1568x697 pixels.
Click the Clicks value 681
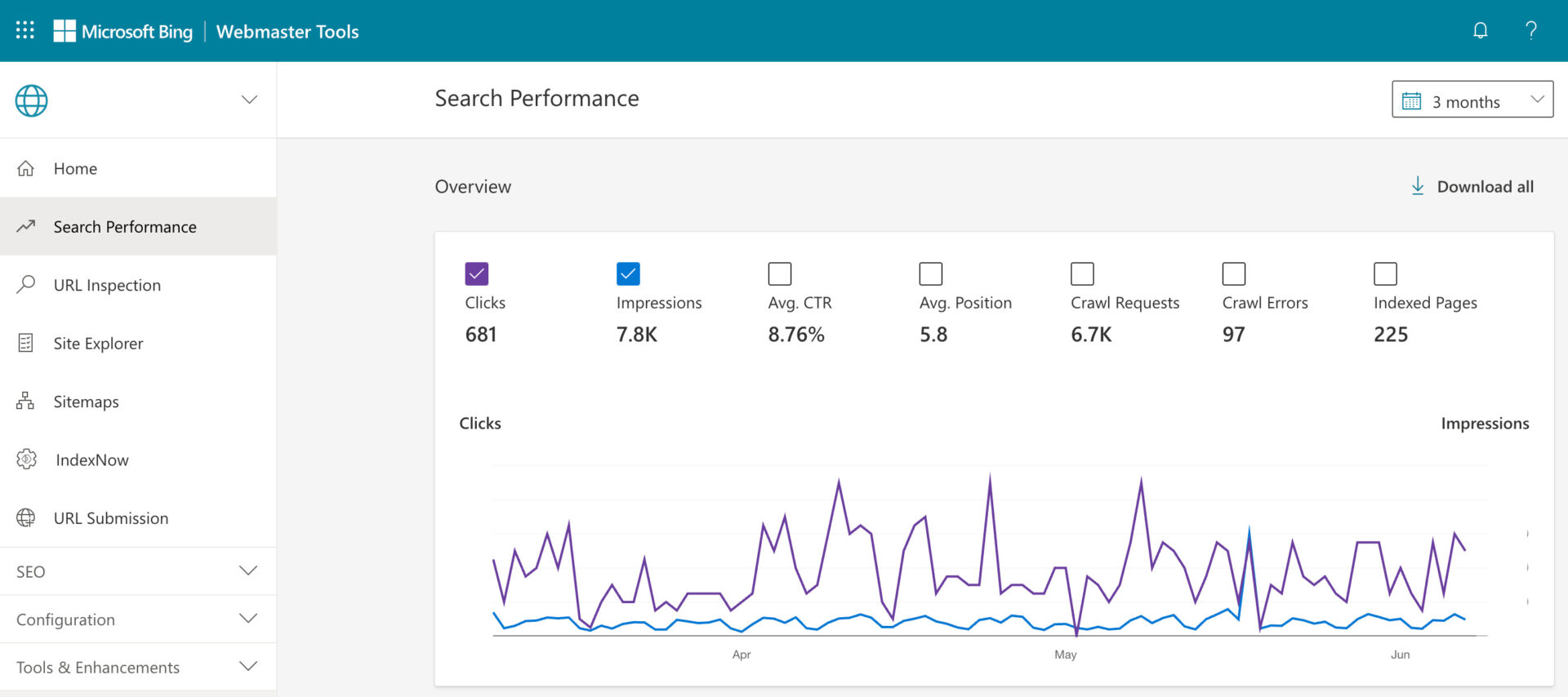481,335
